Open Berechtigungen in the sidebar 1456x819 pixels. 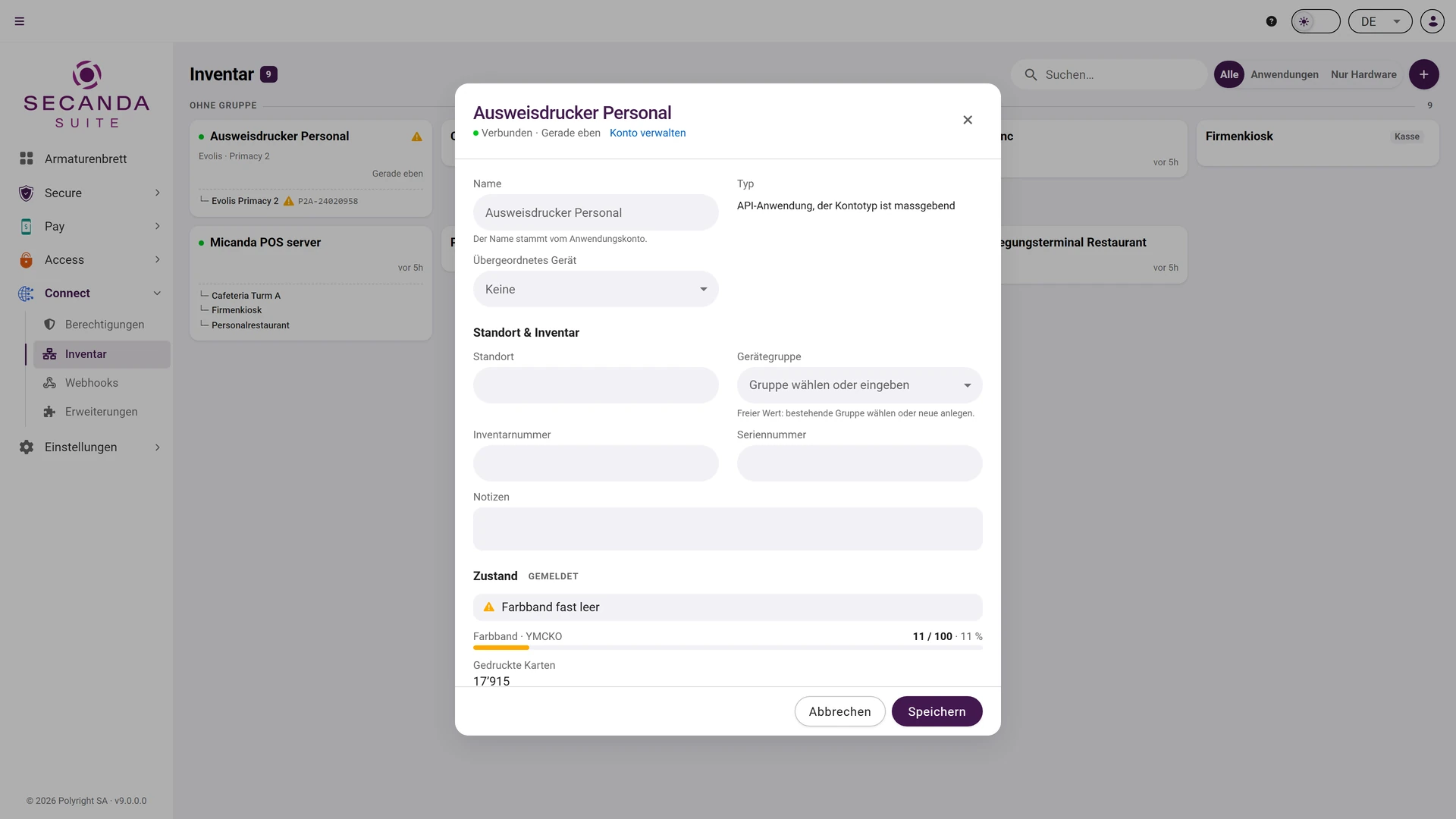(x=102, y=324)
